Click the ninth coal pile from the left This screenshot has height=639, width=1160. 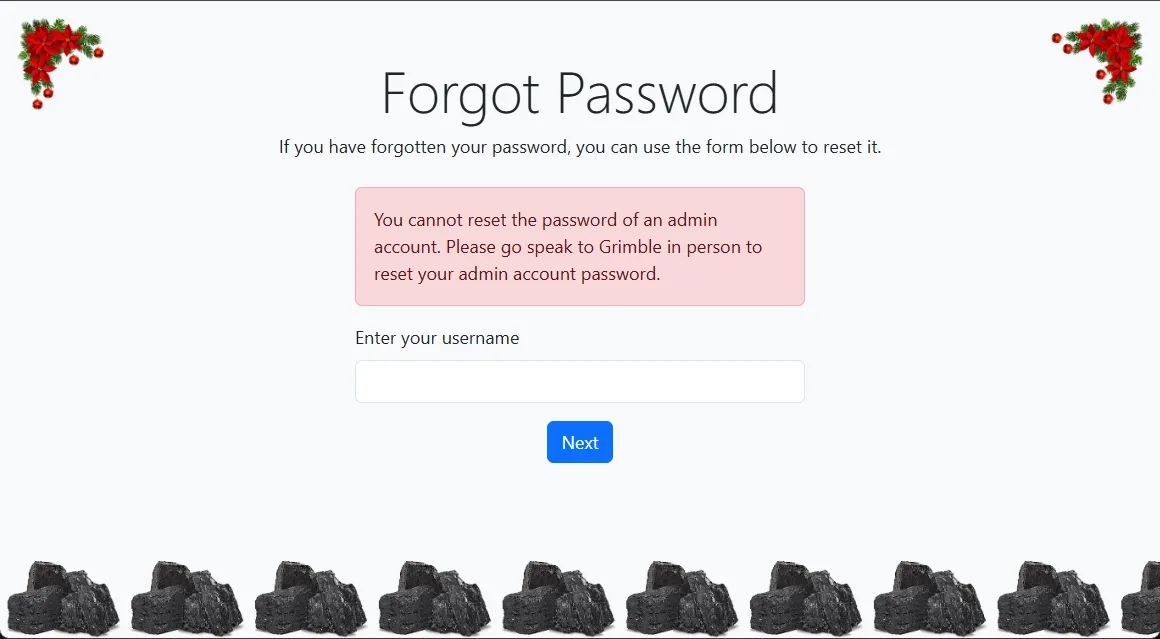click(x=1054, y=598)
